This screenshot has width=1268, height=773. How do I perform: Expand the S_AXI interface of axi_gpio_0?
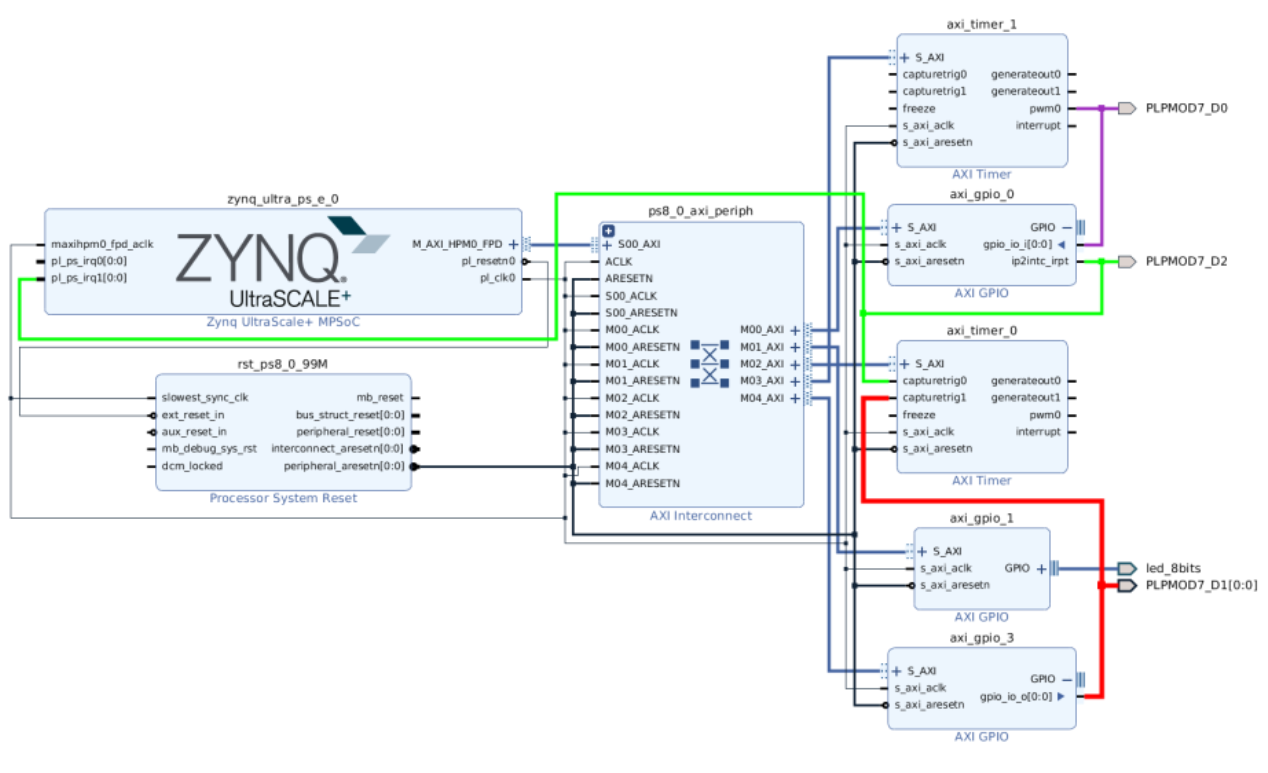coord(897,227)
